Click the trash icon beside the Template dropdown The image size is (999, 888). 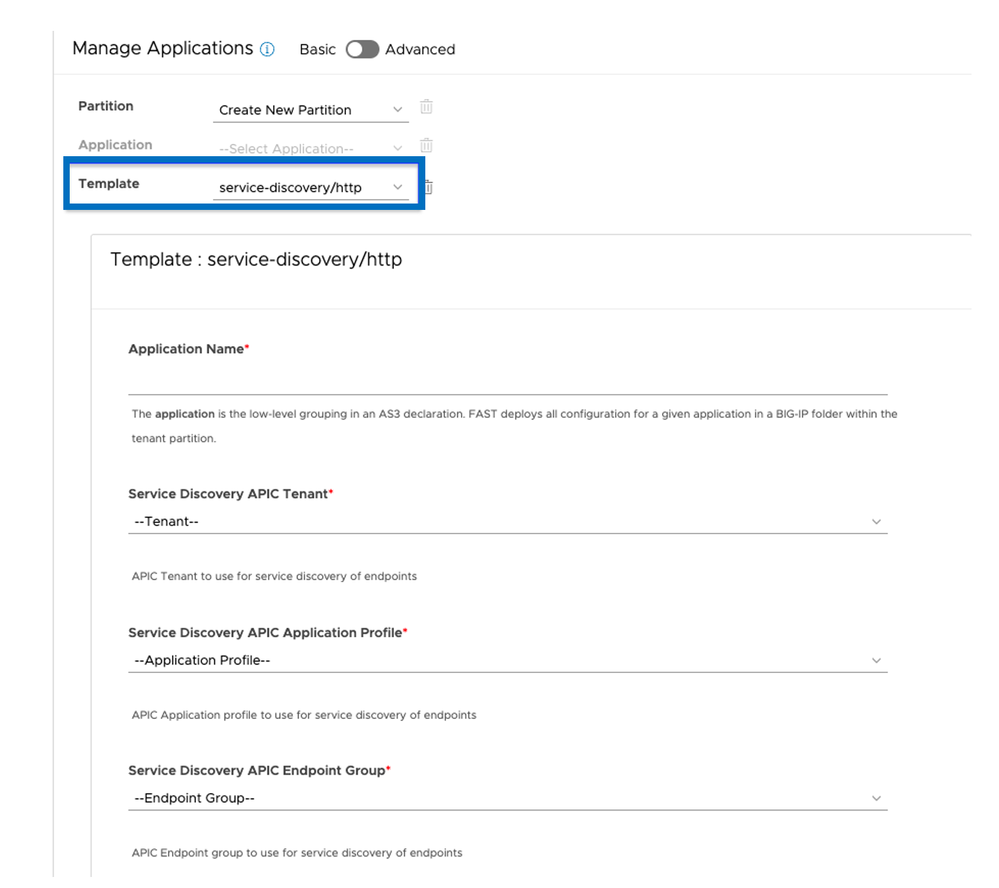coord(428,187)
